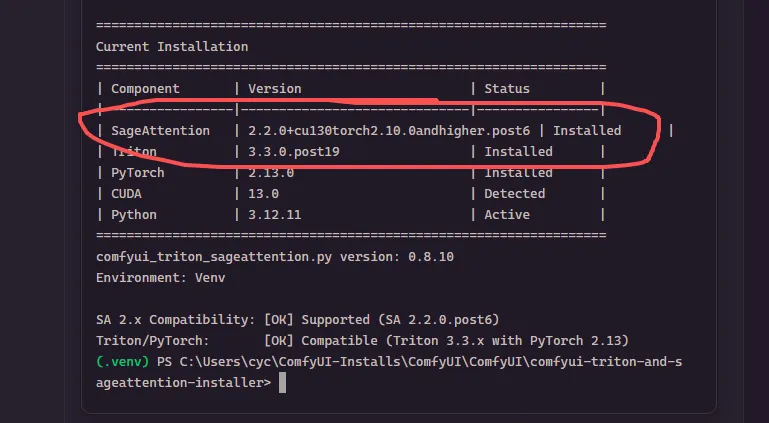This screenshot has width=769, height=423.
Task: Click the terminal cursor block at the prompt
Action: 282,383
